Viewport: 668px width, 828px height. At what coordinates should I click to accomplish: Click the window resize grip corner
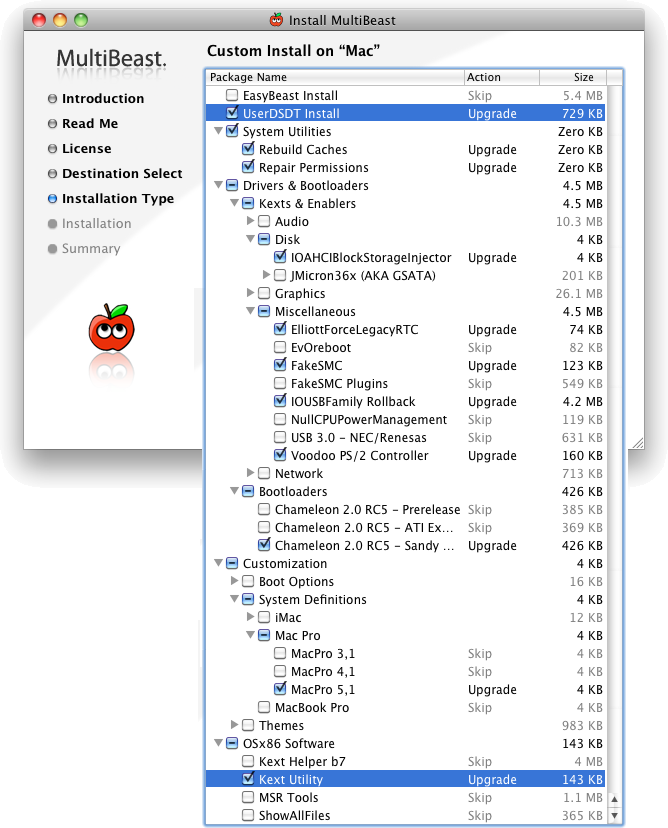coord(638,443)
